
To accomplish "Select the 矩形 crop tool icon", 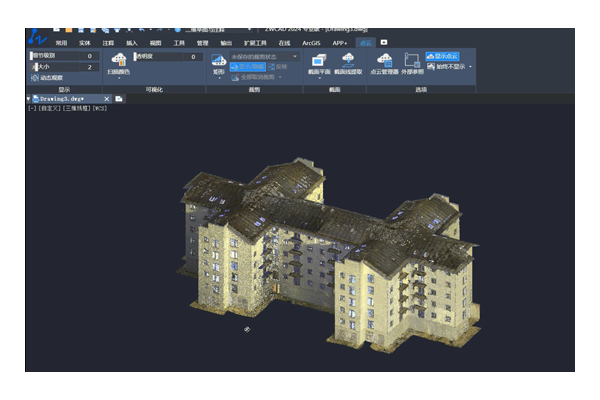I will (219, 60).
